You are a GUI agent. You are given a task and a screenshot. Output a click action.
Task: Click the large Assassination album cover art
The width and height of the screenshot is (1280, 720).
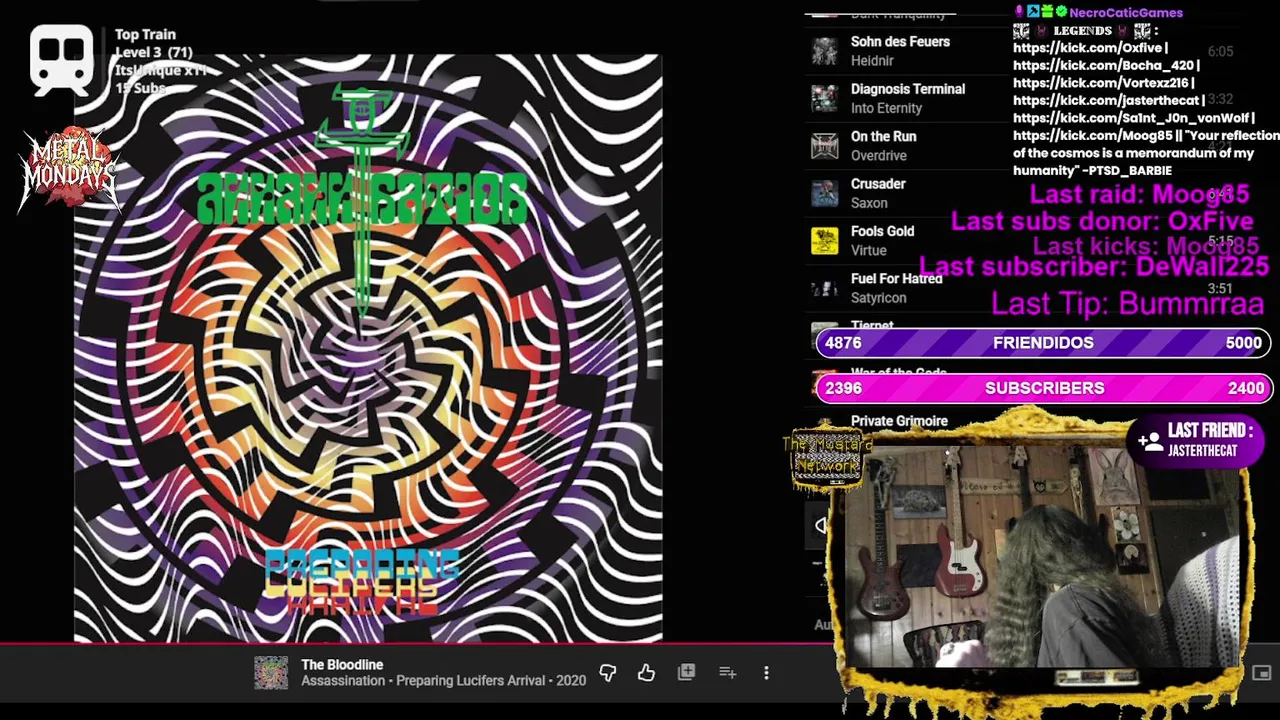click(368, 348)
